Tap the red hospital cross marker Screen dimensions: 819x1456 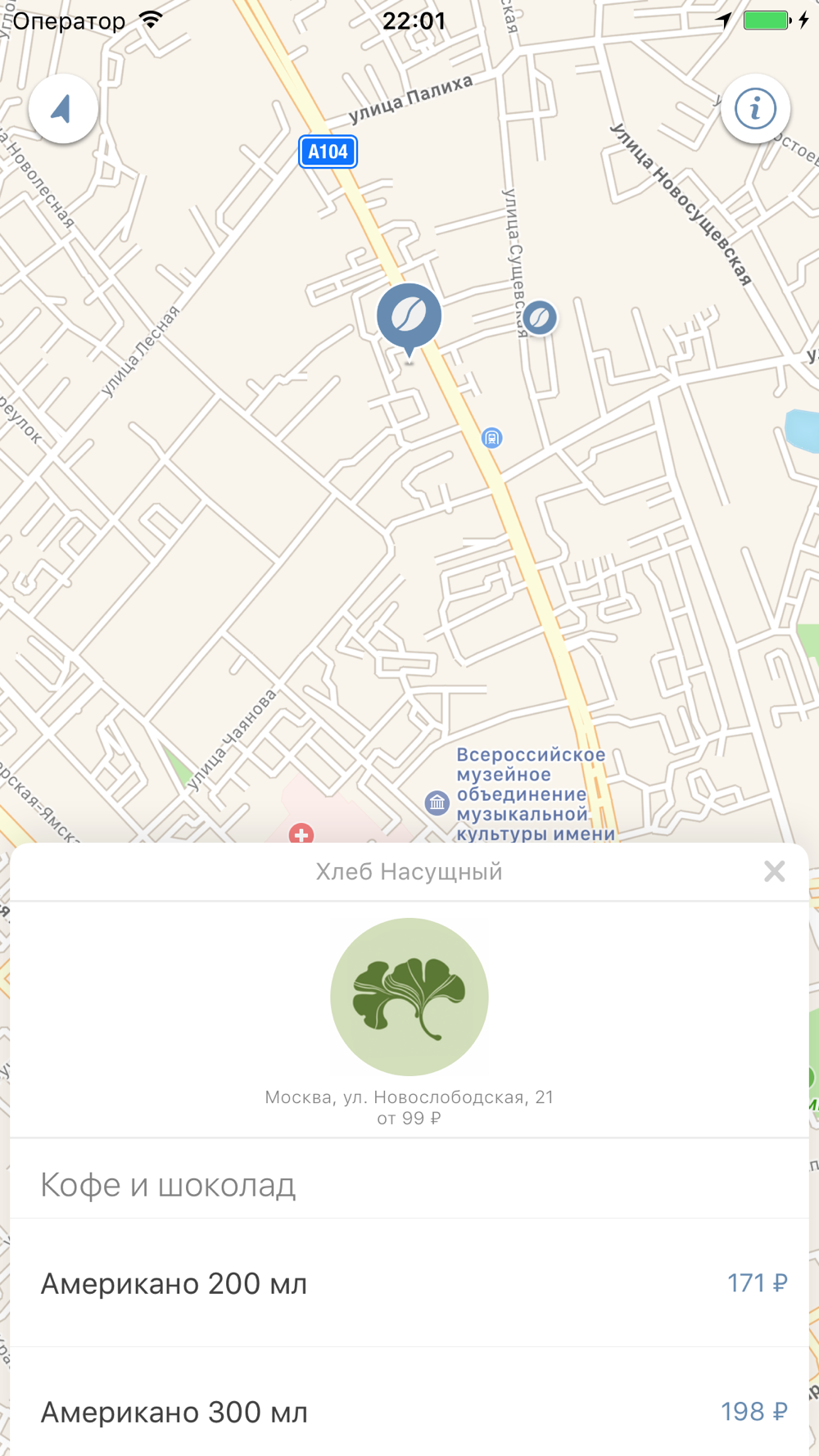pos(301,834)
